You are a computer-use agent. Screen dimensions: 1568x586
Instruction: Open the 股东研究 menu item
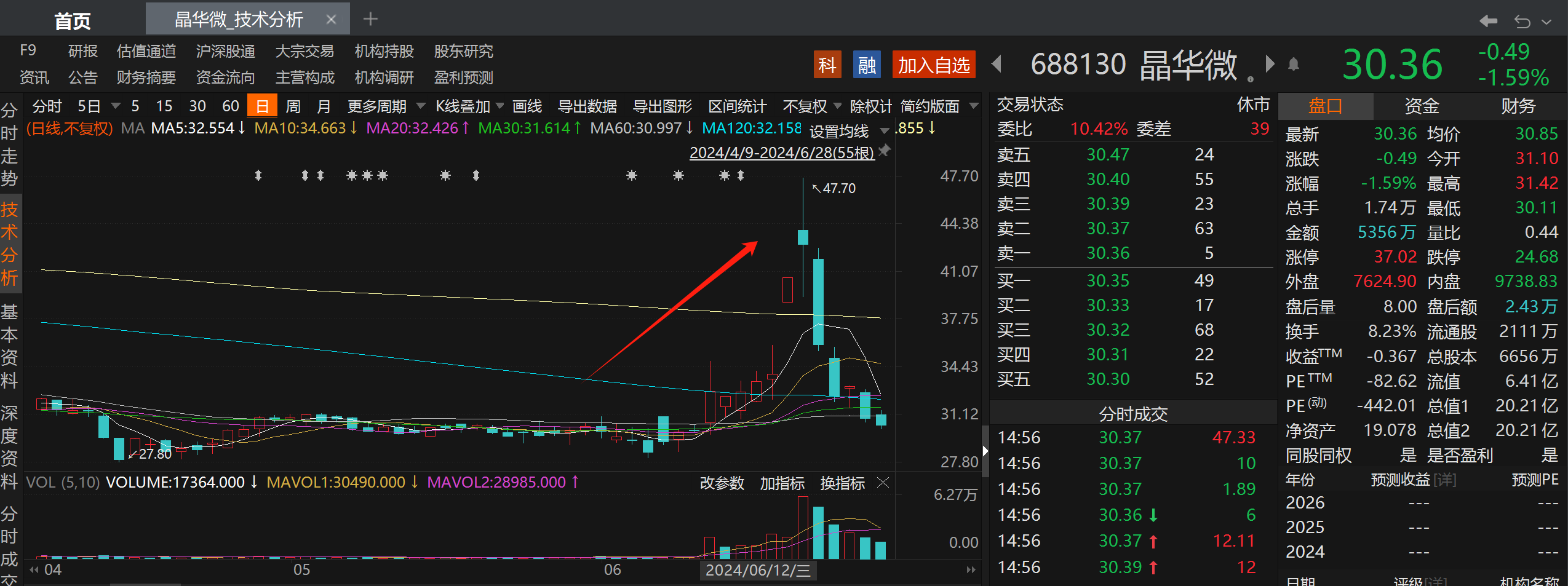click(x=464, y=51)
